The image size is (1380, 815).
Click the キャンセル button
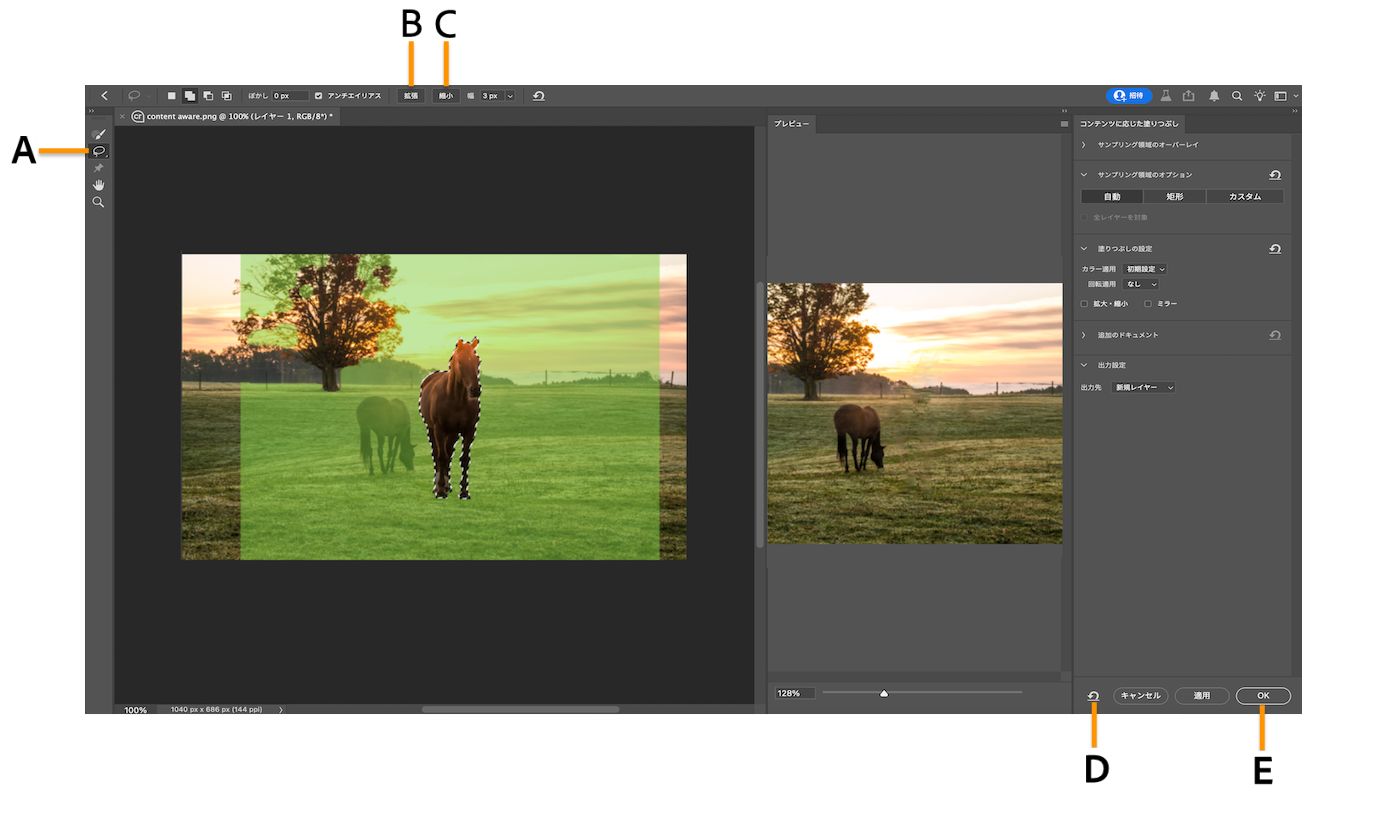[x=1141, y=695]
